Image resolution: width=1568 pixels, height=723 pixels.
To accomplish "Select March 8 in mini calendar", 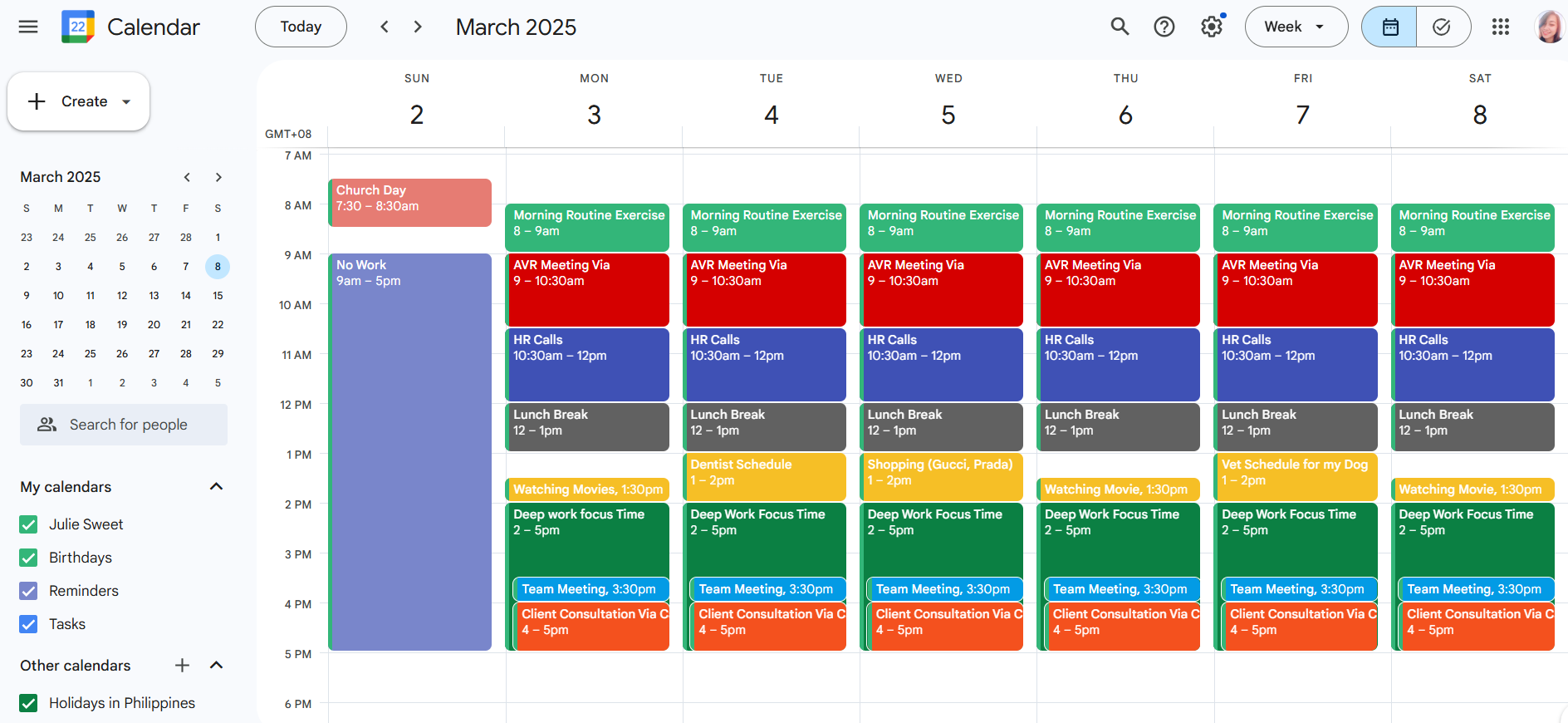I will (x=218, y=267).
